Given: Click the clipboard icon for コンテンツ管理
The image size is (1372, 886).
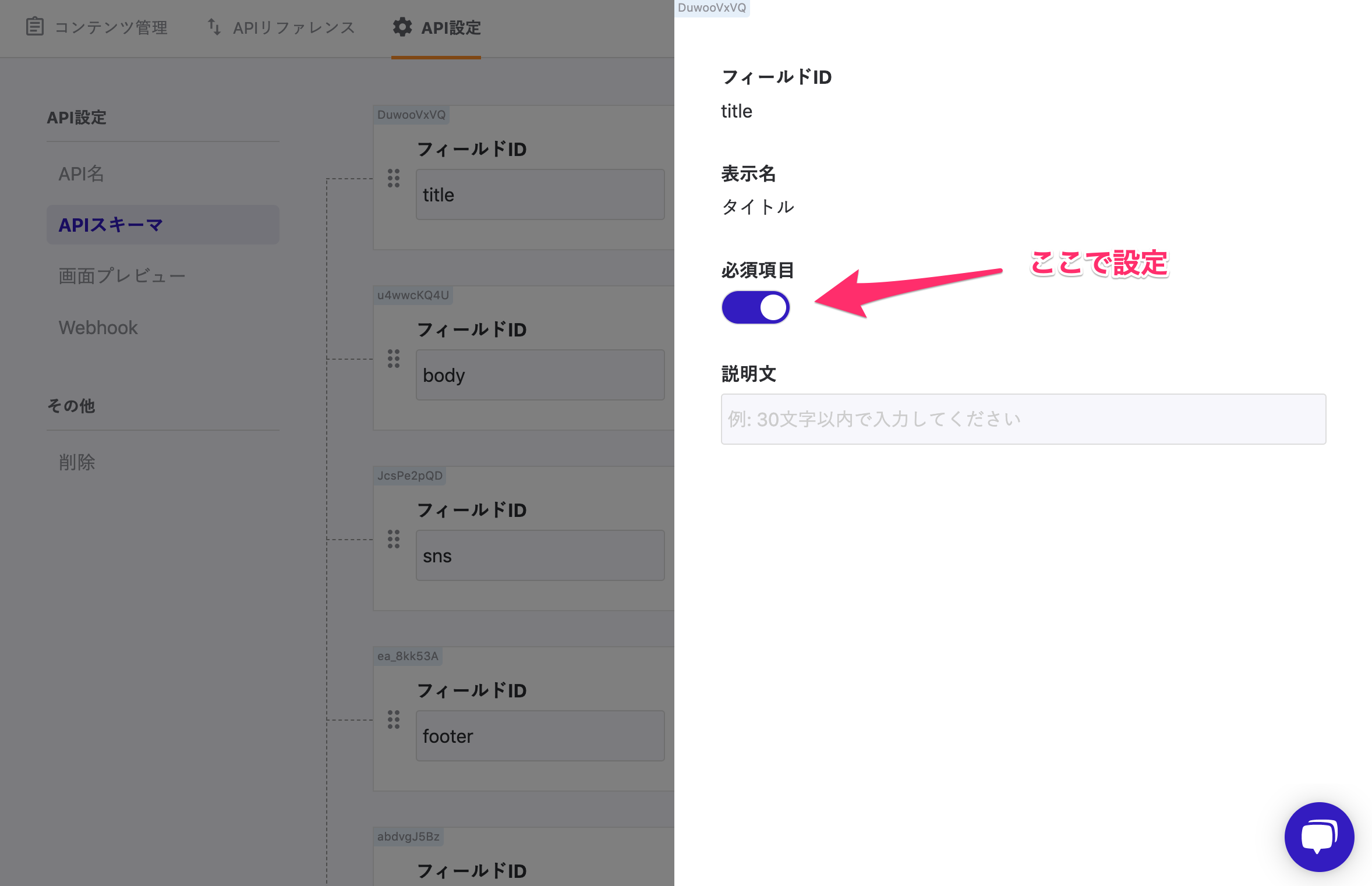Looking at the screenshot, I should coord(35,27).
